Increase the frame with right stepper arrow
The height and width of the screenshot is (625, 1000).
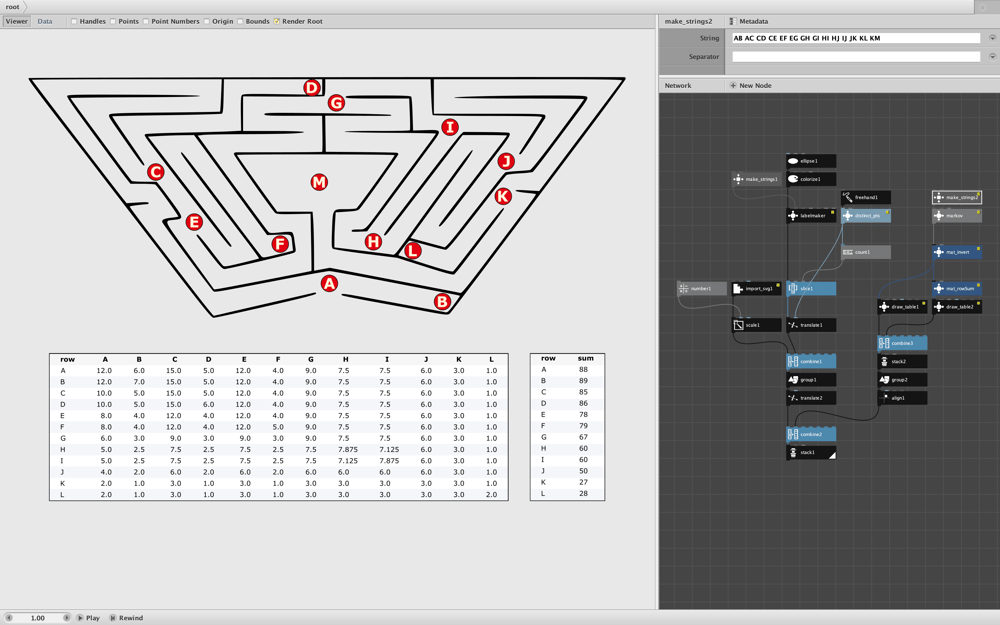tap(66, 618)
